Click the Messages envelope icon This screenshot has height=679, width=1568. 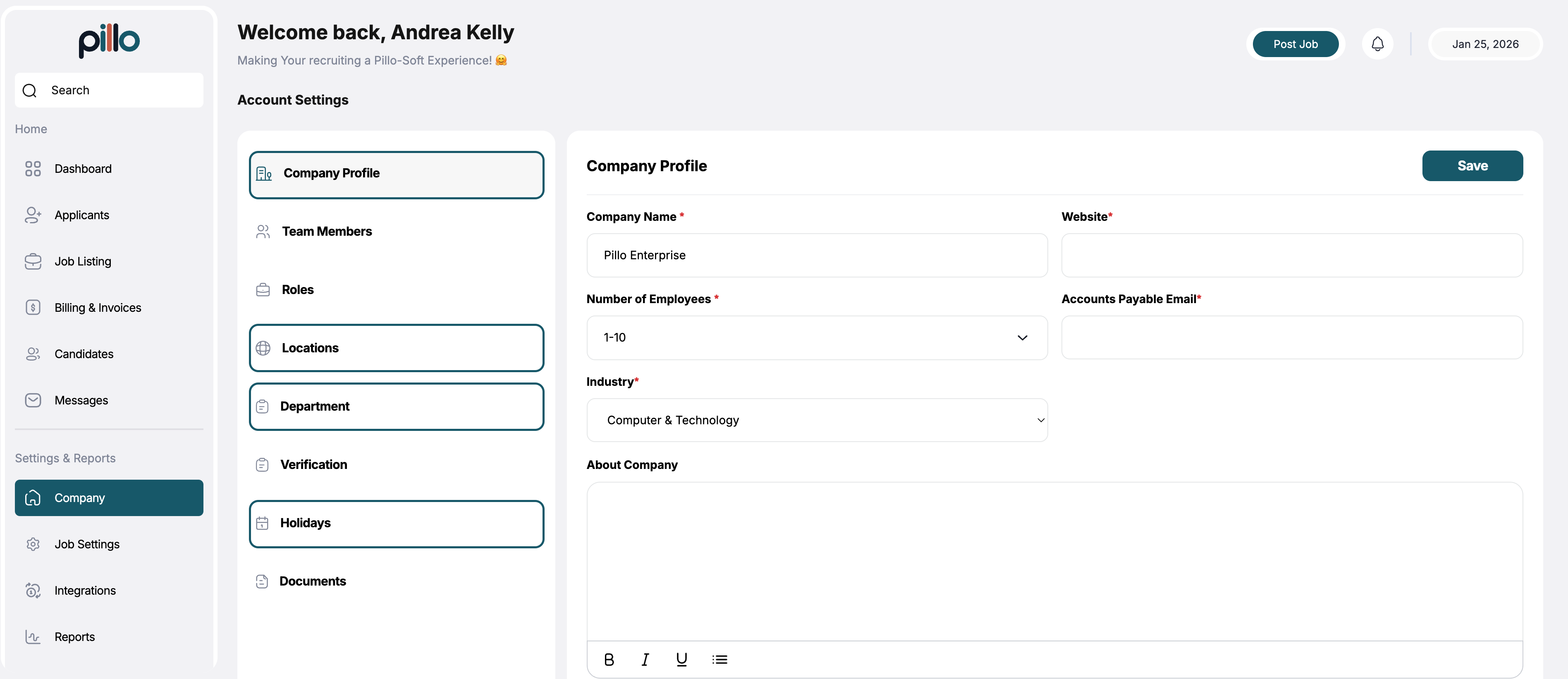33,400
